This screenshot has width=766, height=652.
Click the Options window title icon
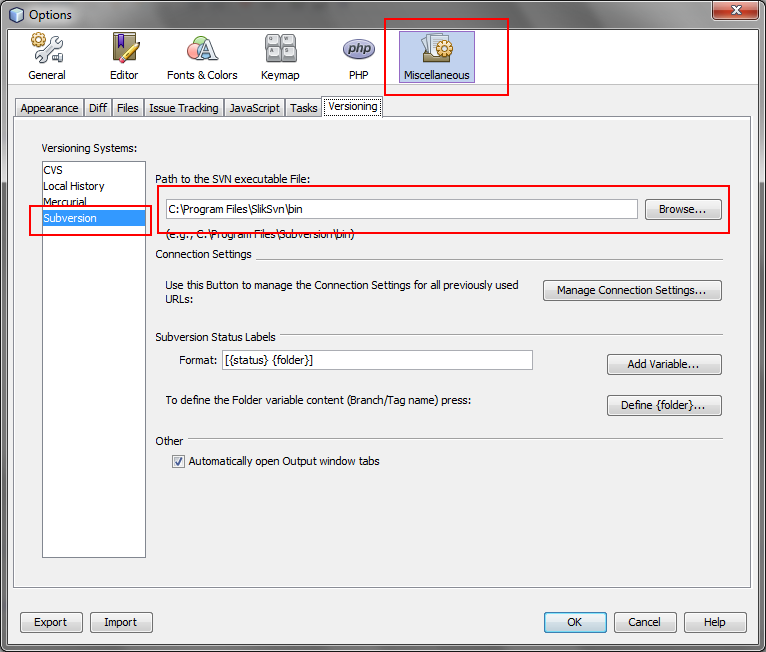pos(15,15)
